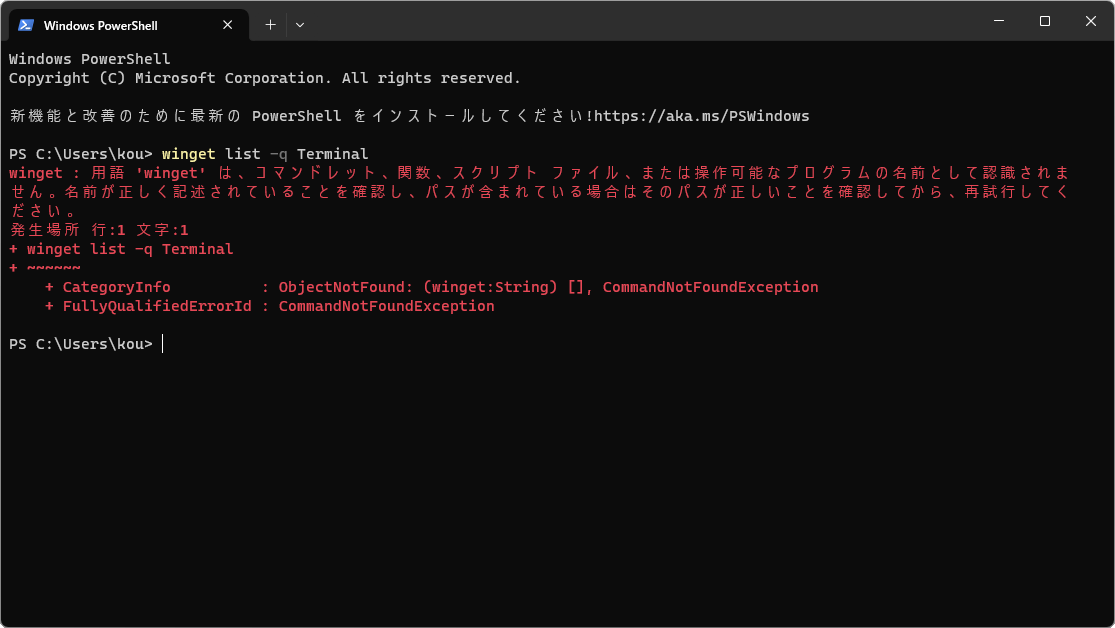Select the Windows PowerShell tab
This screenshot has width=1115, height=628.
click(129, 25)
